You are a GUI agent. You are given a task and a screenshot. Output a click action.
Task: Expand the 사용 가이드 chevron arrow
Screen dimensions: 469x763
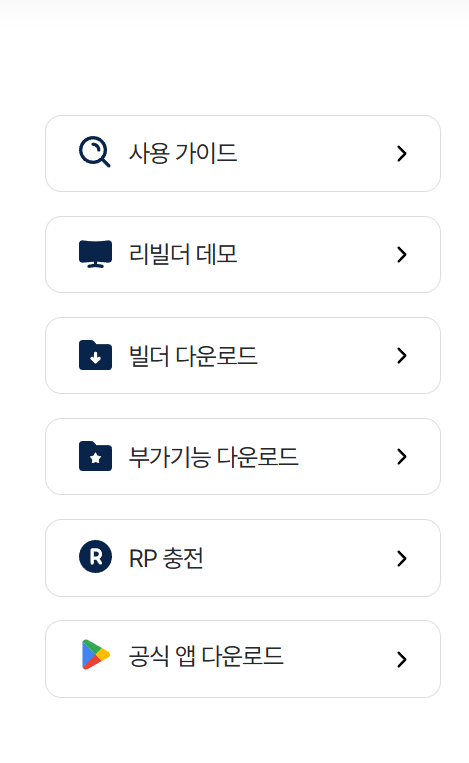402,153
